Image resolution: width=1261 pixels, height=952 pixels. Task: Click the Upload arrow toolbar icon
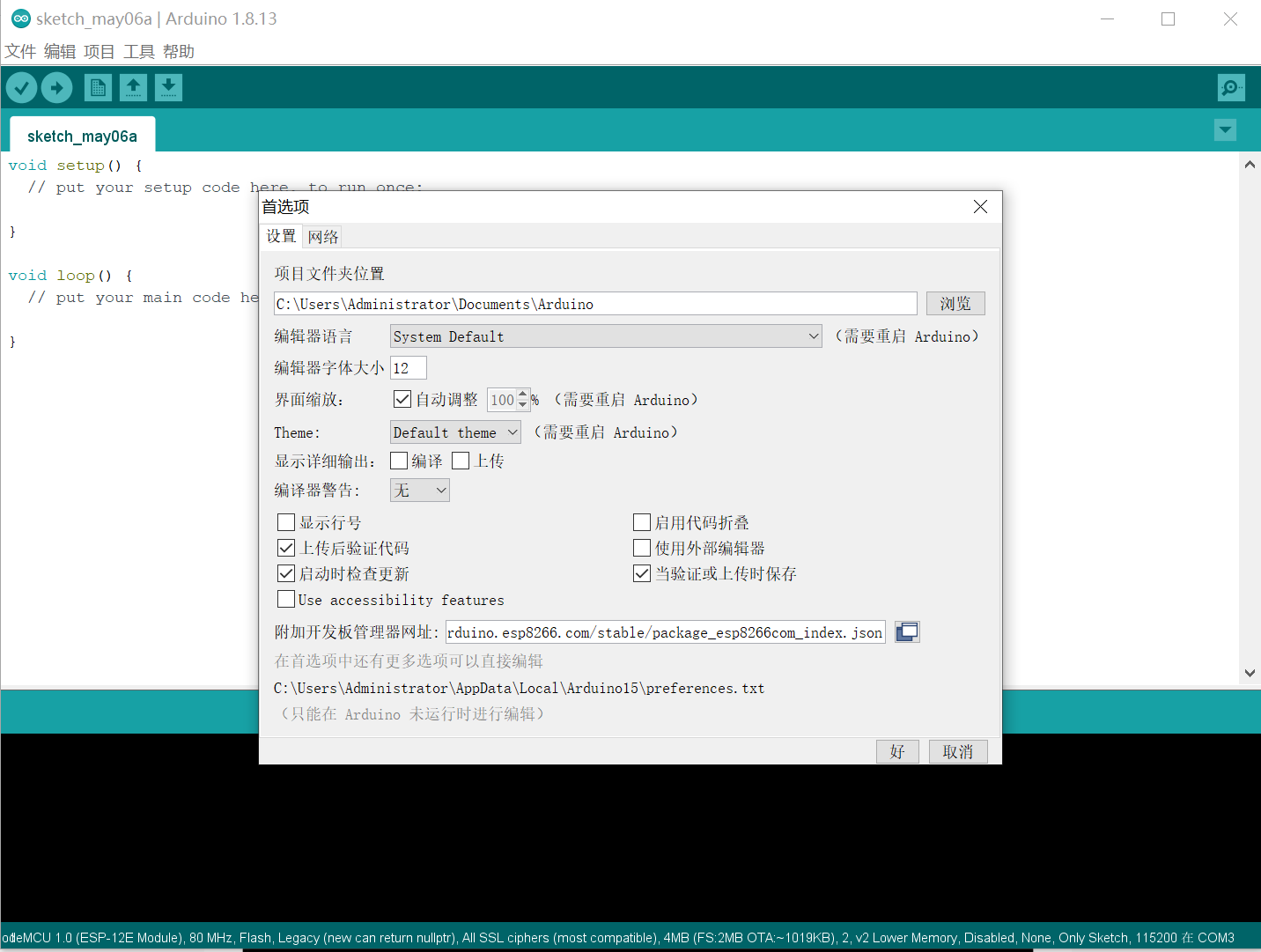click(57, 87)
